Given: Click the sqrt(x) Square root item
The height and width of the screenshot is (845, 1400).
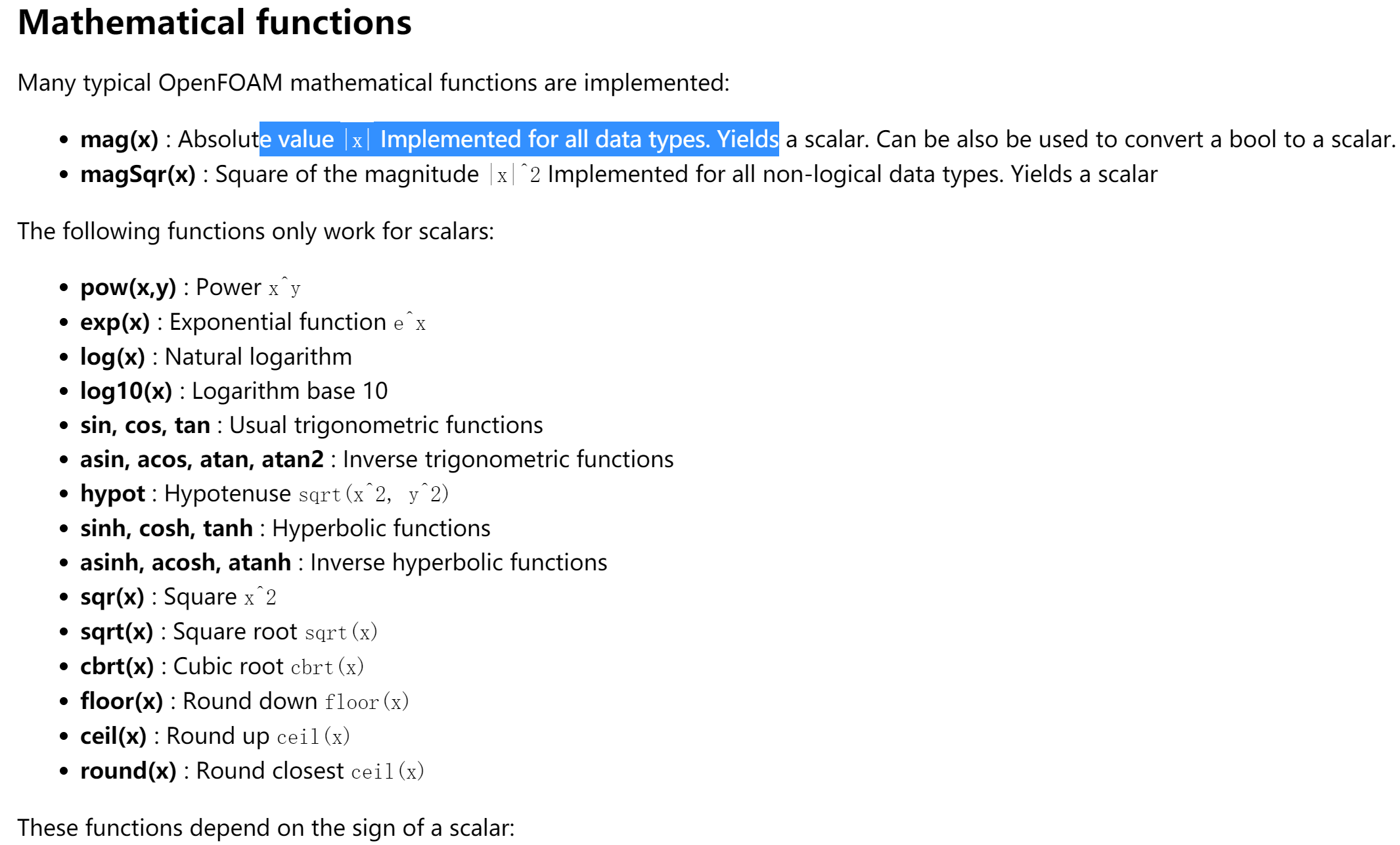Looking at the screenshot, I should tap(229, 632).
